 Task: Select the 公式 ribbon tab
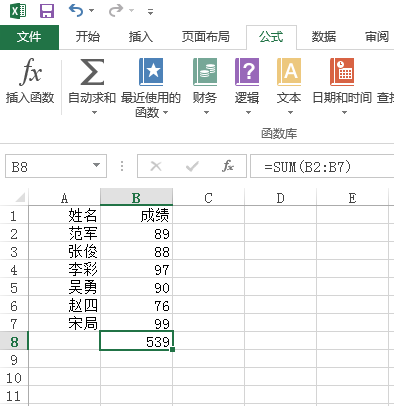(x=271, y=37)
